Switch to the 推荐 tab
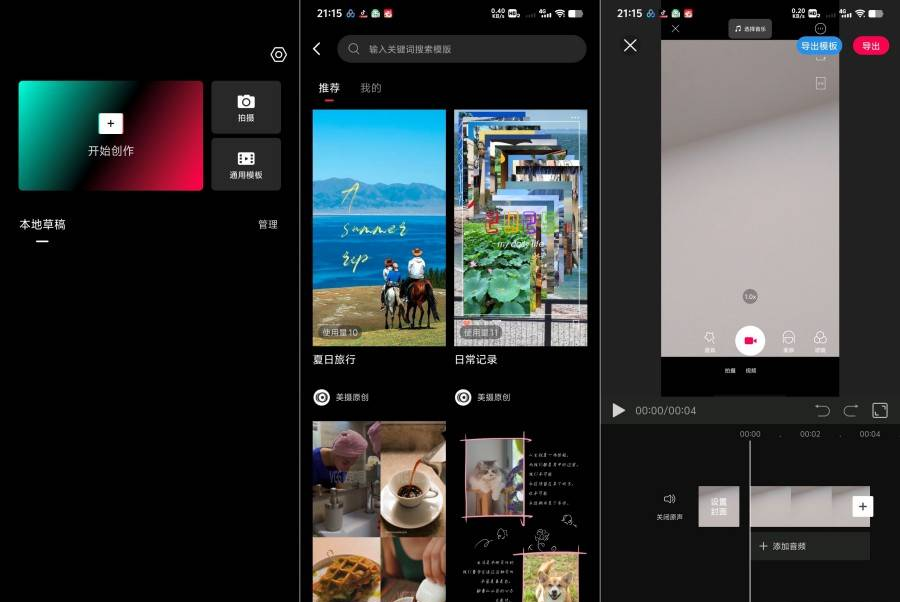 coord(329,88)
